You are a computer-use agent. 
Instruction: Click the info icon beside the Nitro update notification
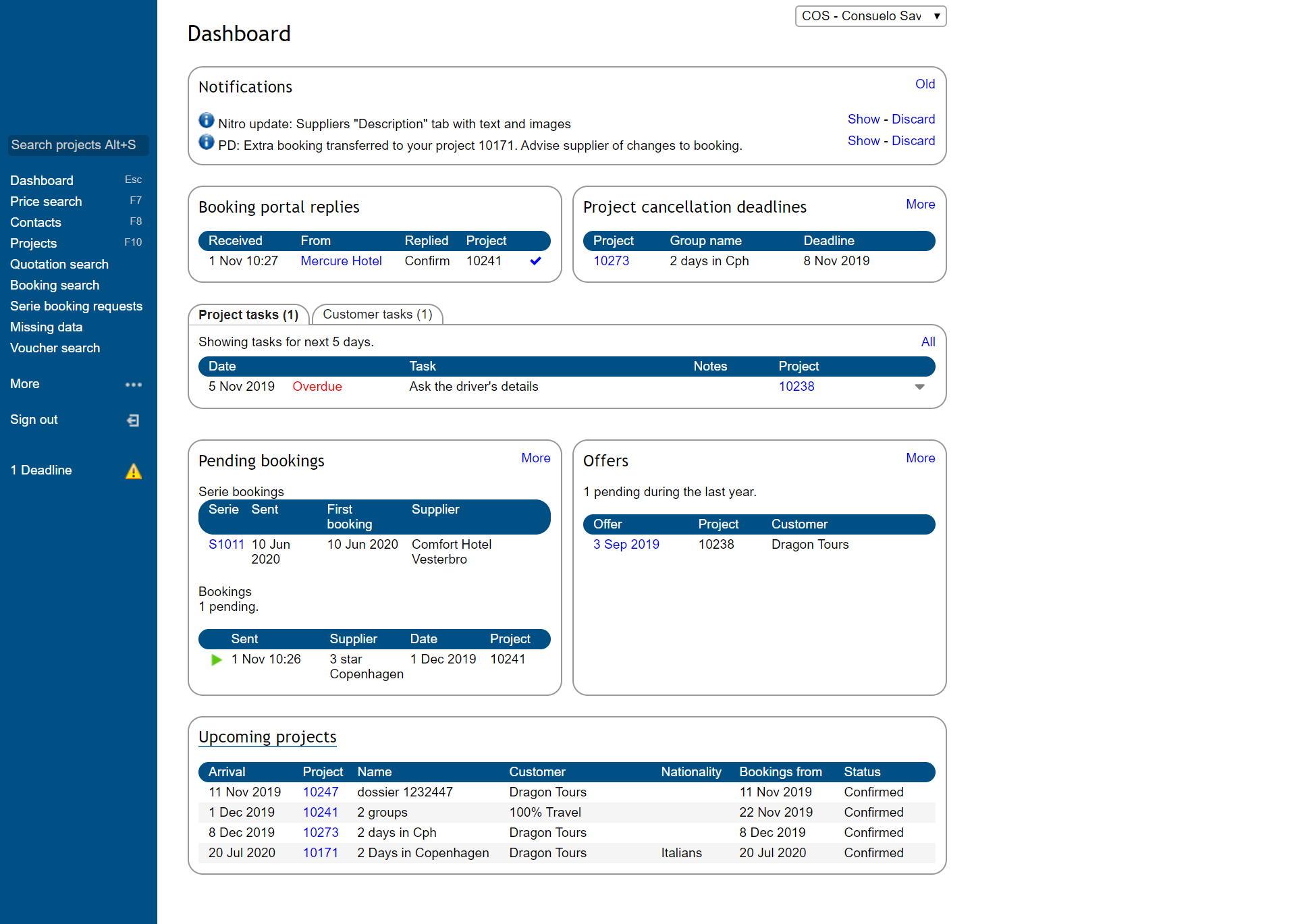[x=206, y=120]
